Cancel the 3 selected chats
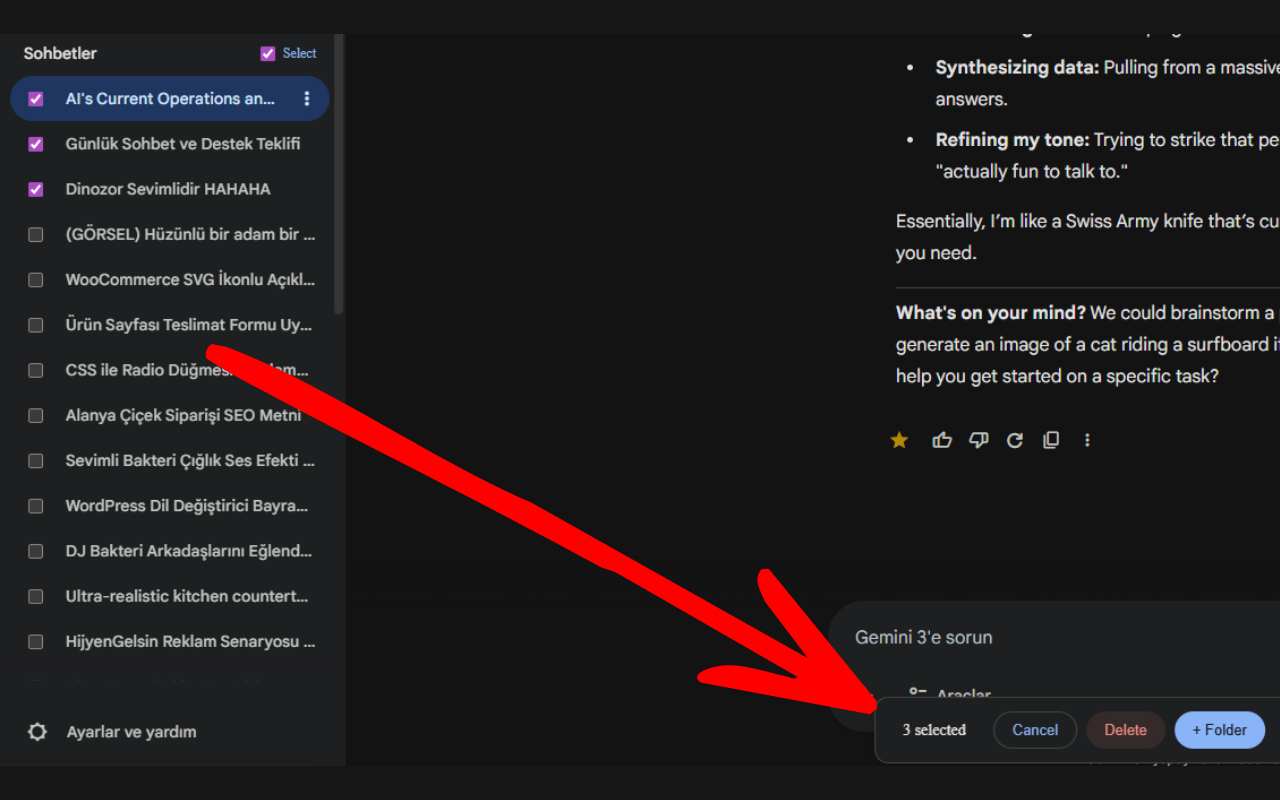The height and width of the screenshot is (800, 1280). click(x=1035, y=730)
